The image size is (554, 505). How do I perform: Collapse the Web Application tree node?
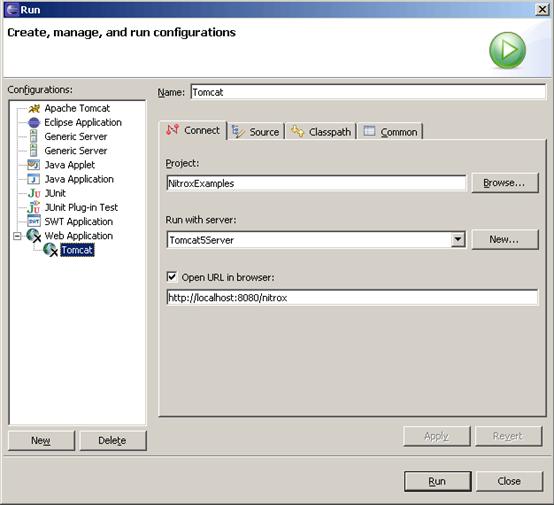click(x=17, y=236)
